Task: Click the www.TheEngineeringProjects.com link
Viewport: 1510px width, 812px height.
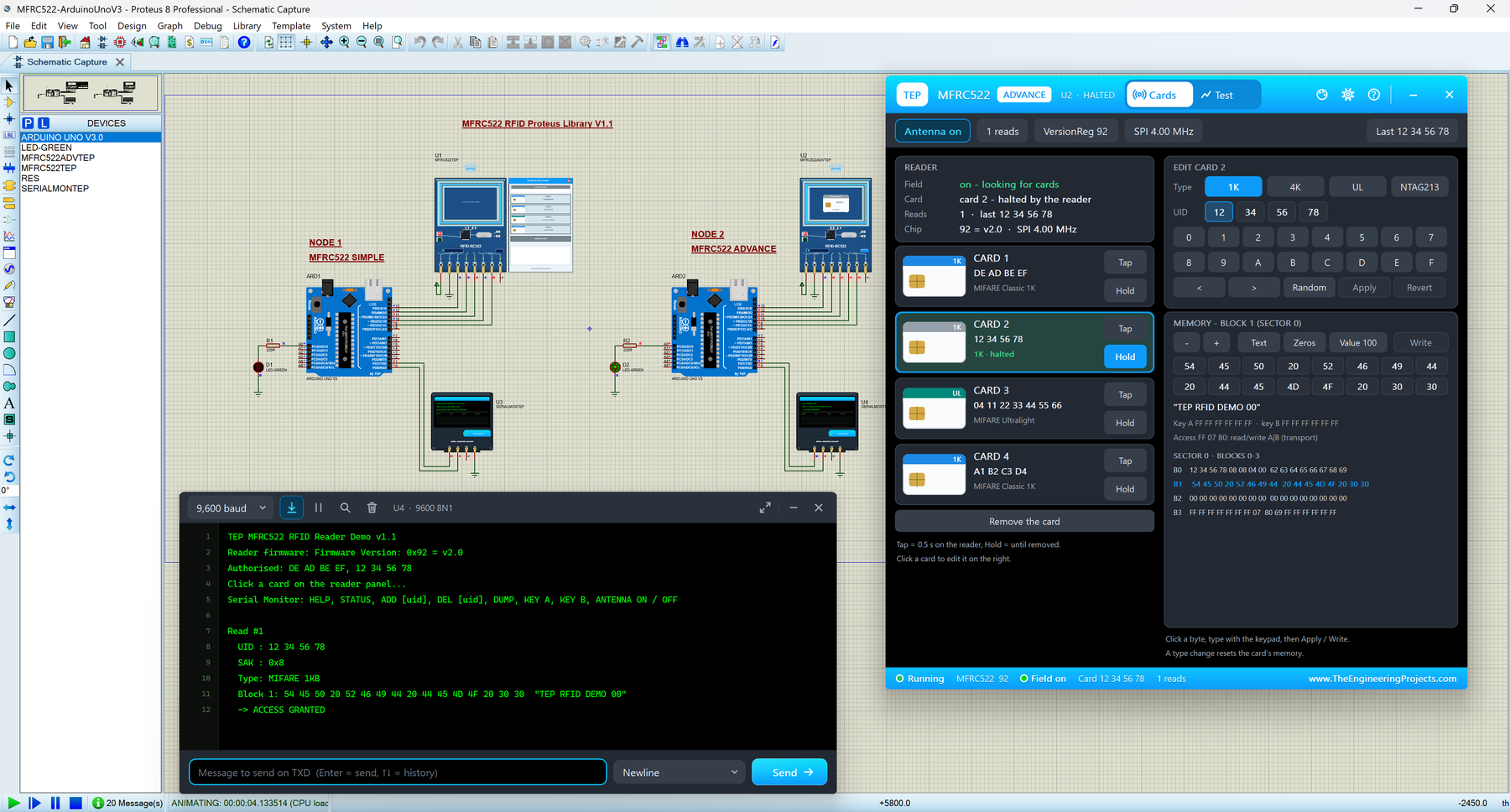Action: point(1382,679)
